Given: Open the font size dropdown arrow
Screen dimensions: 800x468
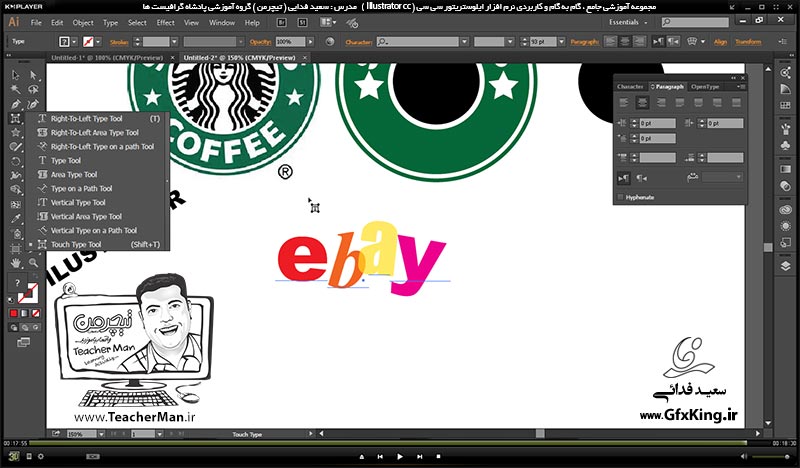Looking at the screenshot, I should click(x=561, y=42).
